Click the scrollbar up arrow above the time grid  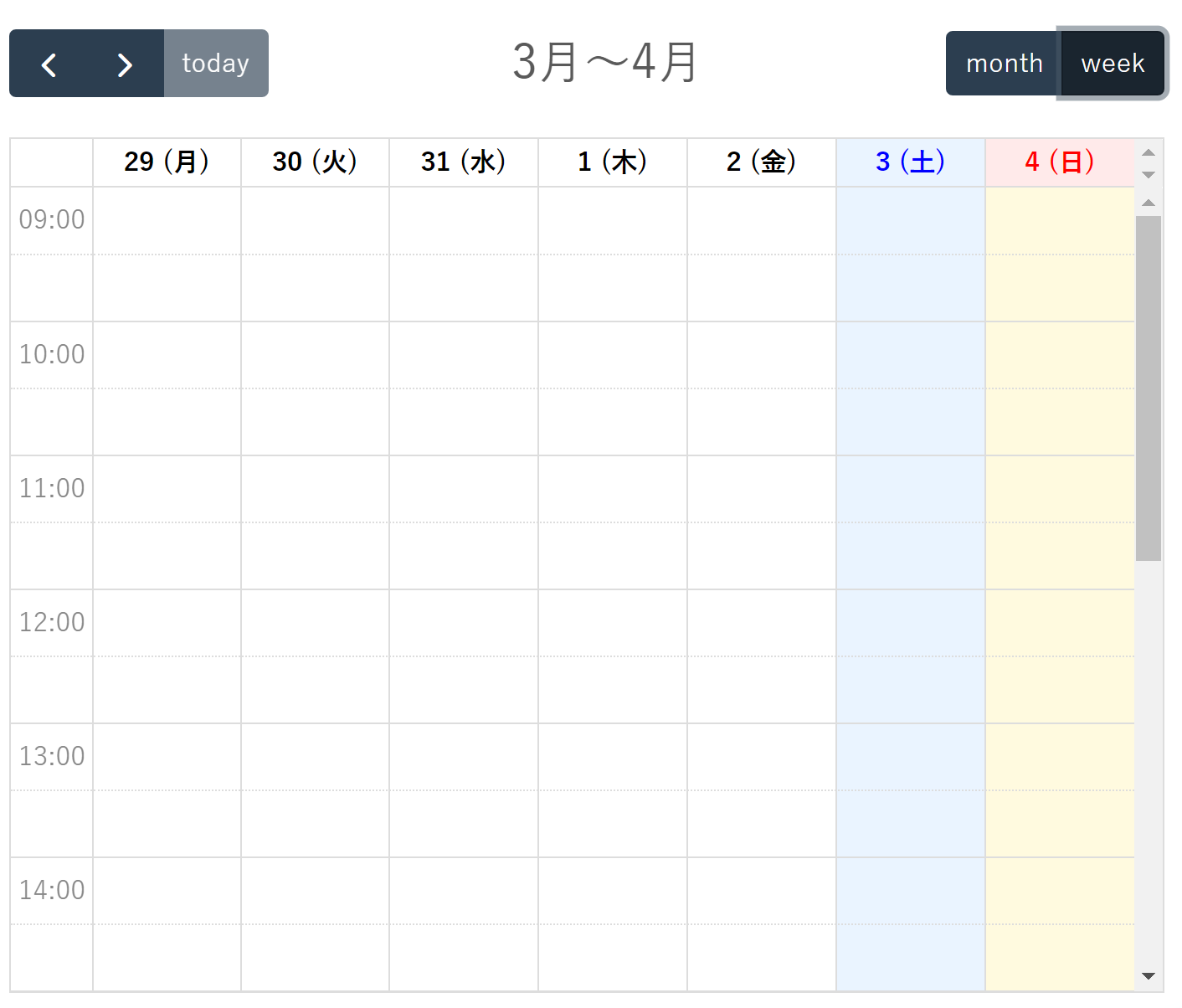pos(1149,203)
